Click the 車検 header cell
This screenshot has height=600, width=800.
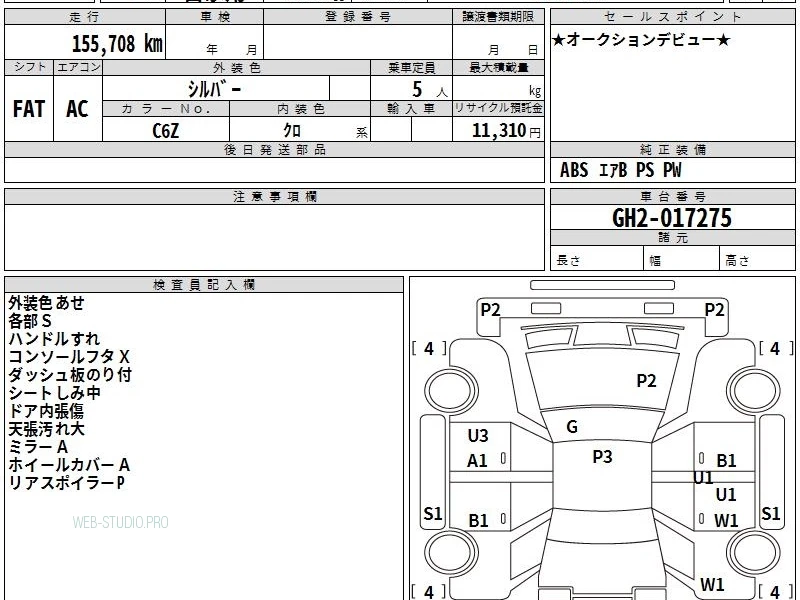215,17
